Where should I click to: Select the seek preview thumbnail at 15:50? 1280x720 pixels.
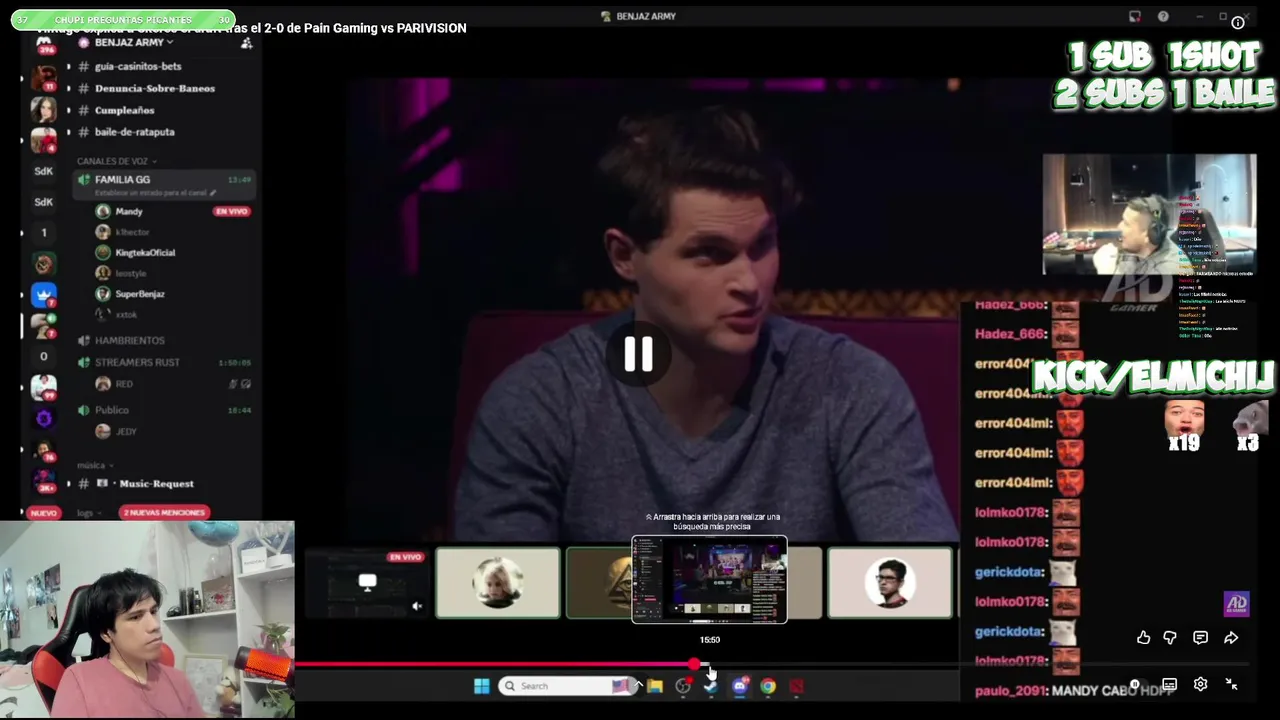709,580
